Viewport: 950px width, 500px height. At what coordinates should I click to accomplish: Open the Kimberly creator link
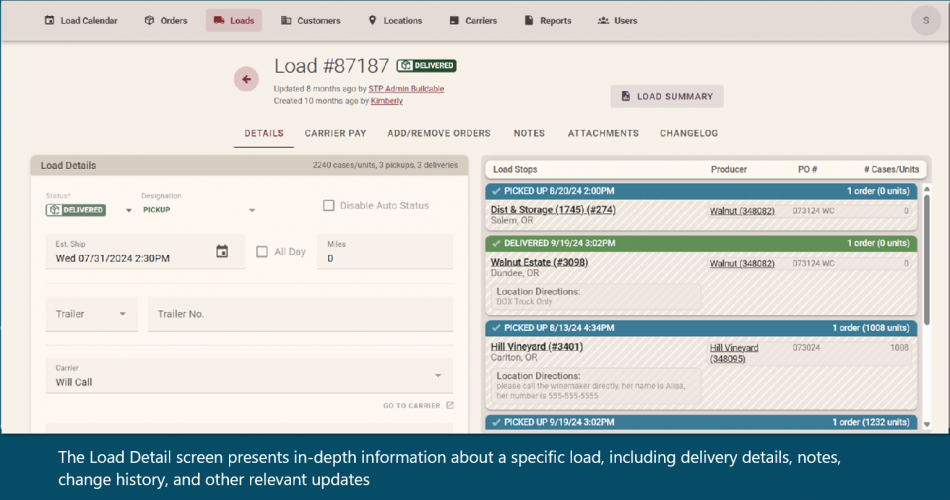tap(387, 101)
